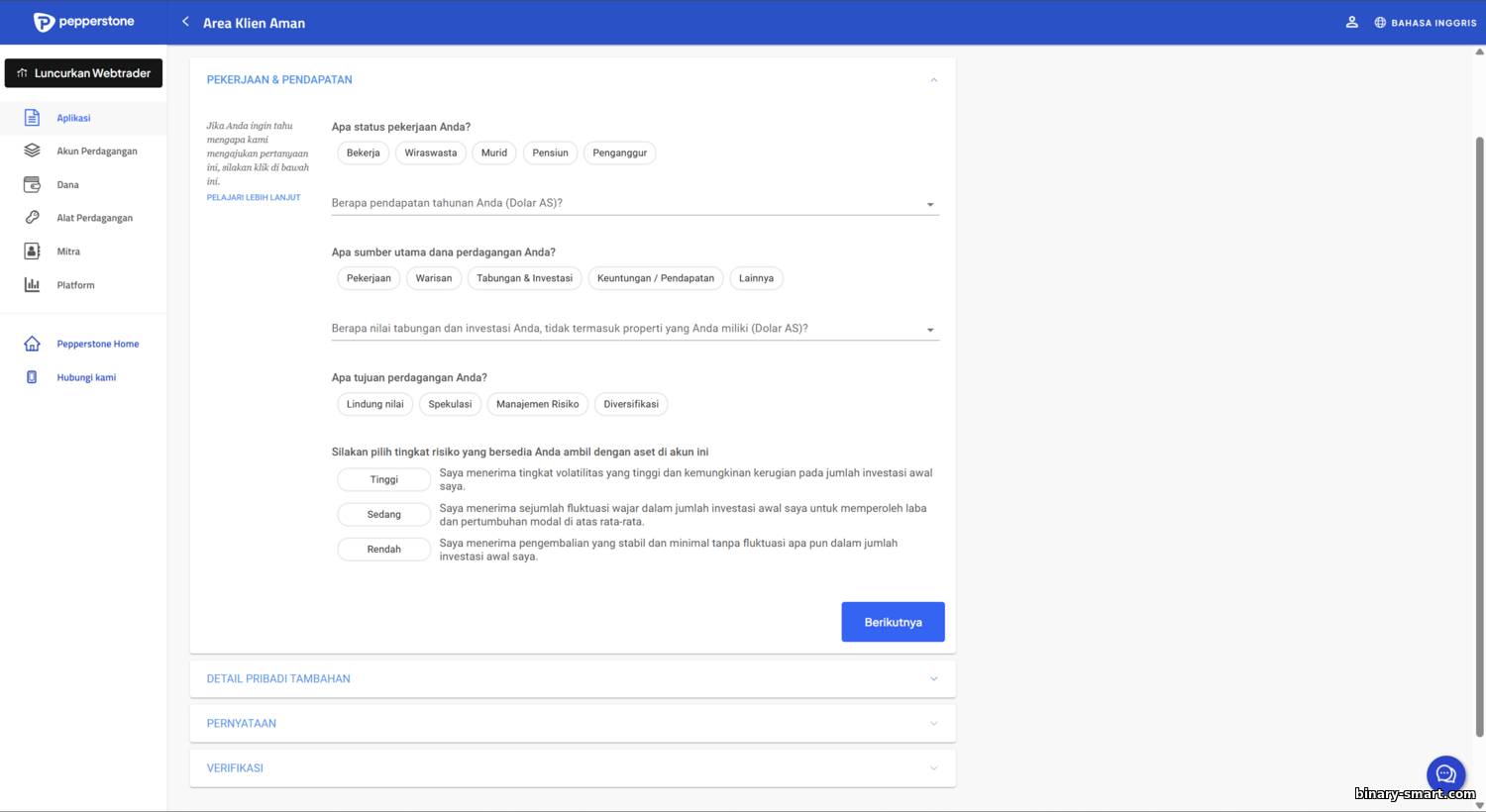
Task: Open Hubungi kami in the sidebar
Action: tap(86, 377)
